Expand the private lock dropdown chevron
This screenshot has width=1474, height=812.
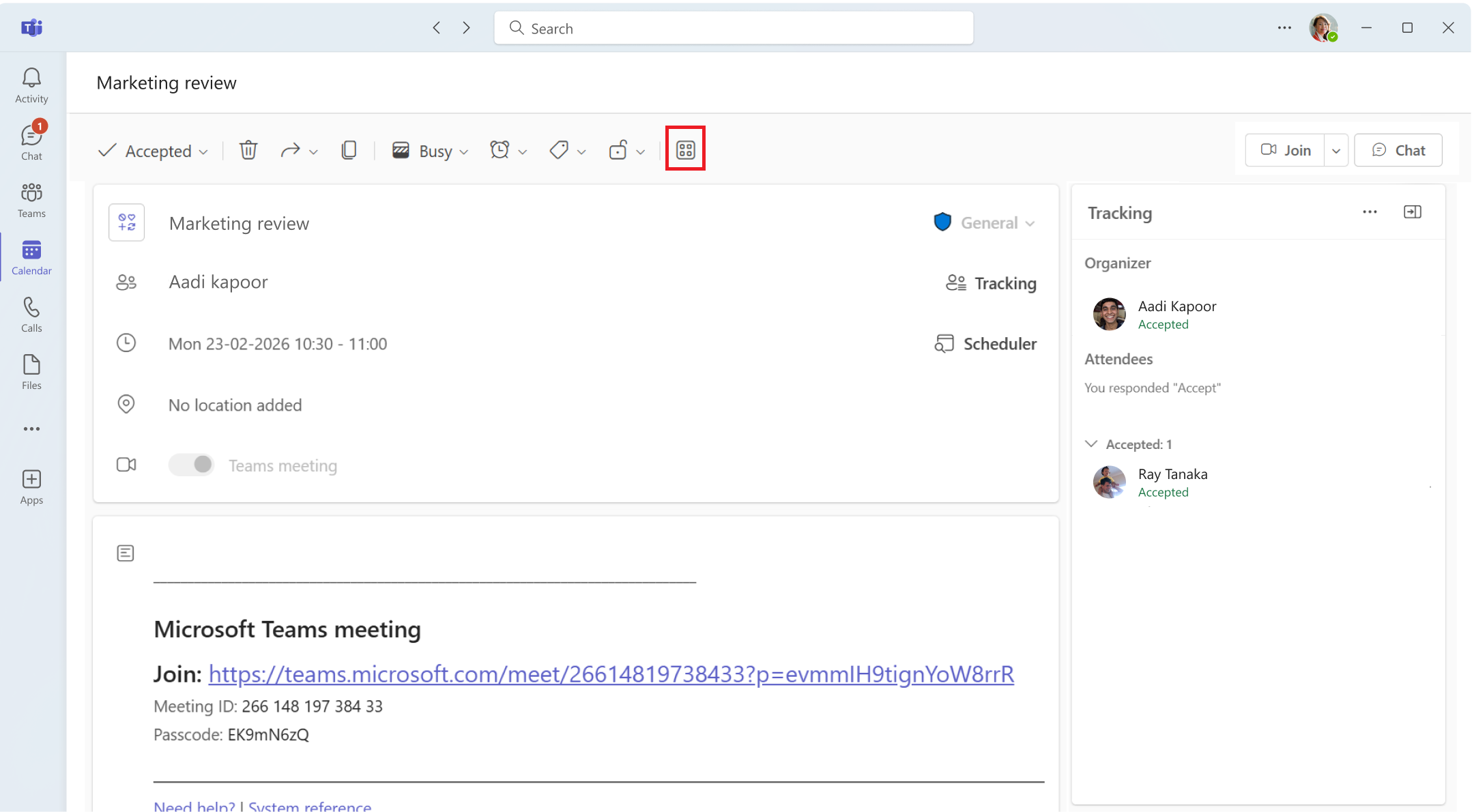(x=640, y=151)
